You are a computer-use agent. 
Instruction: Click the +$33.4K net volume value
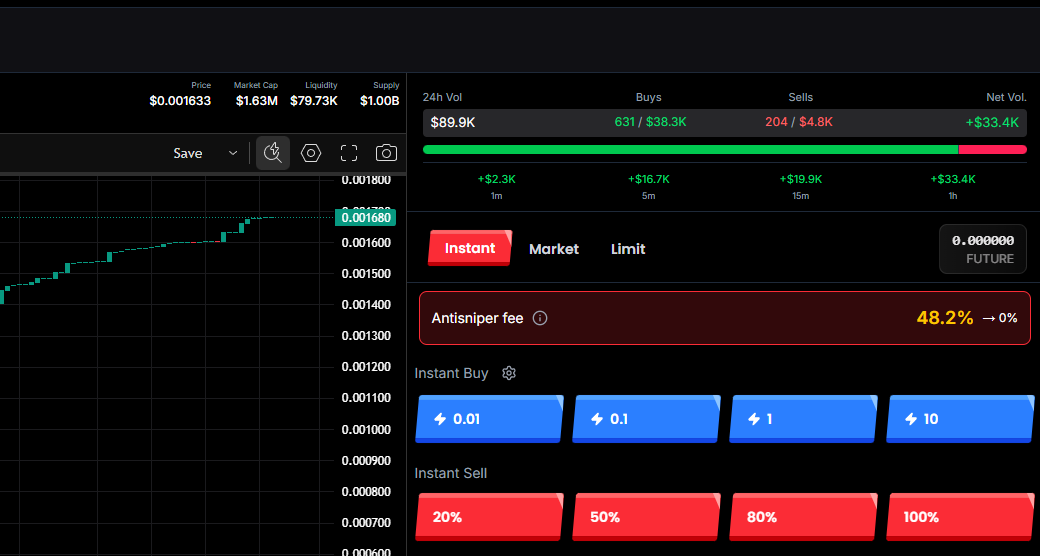coord(992,122)
